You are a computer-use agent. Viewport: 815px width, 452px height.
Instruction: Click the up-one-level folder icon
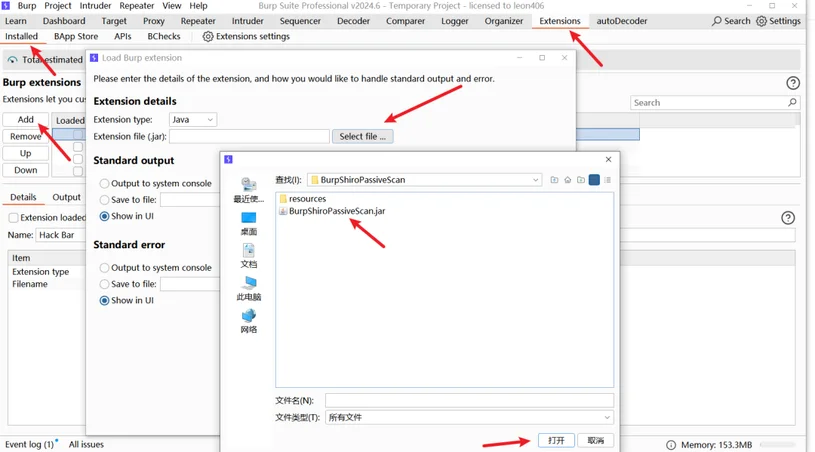[x=555, y=180]
